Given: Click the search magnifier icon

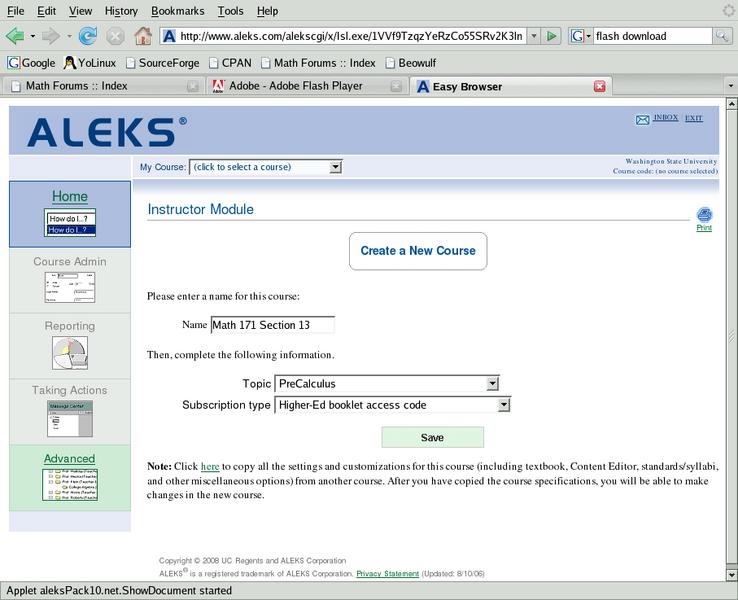Looking at the screenshot, I should [722, 36].
